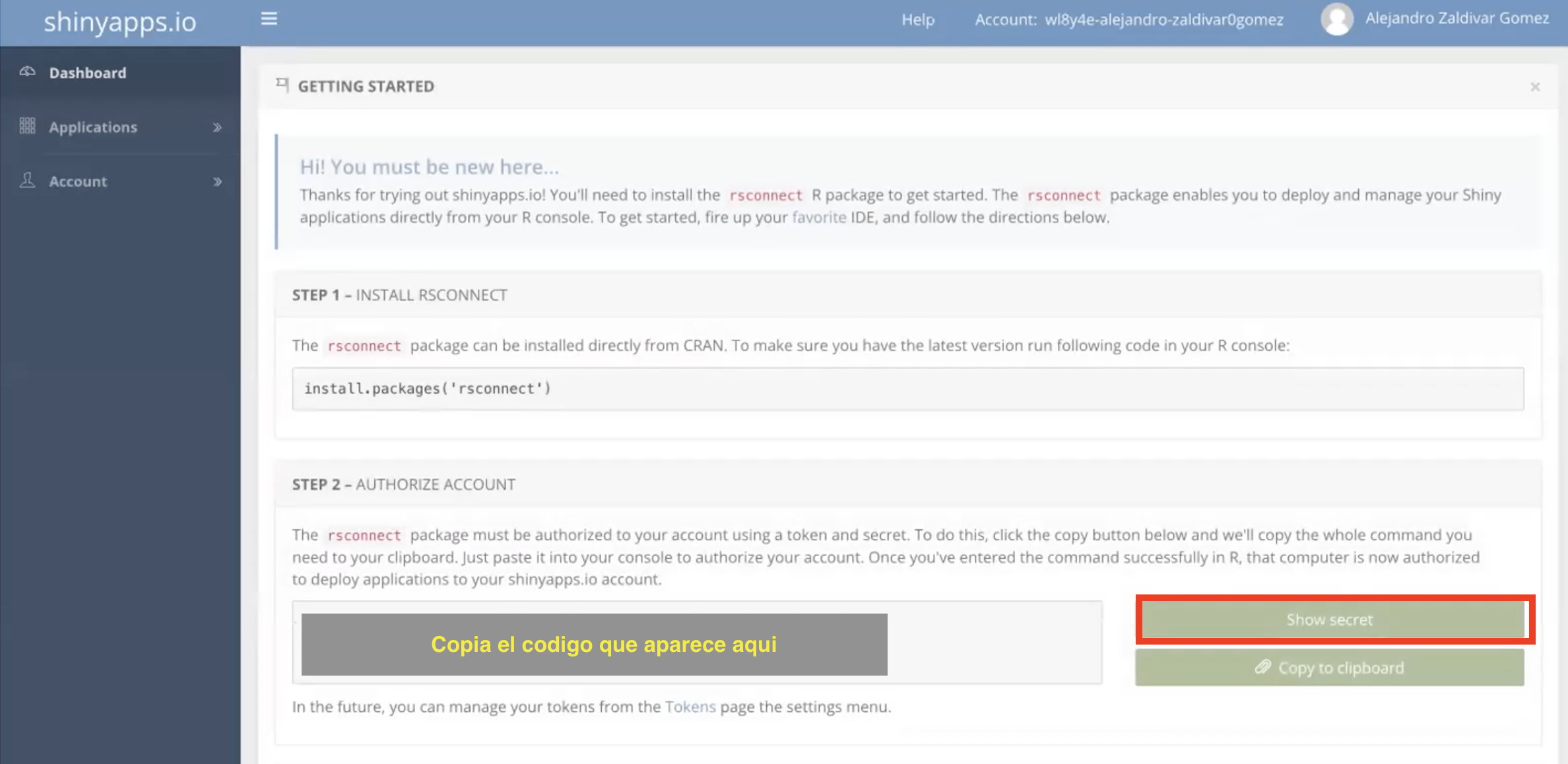Click the user avatar icon
Viewport: 1568px width, 764px height.
pos(1337,19)
